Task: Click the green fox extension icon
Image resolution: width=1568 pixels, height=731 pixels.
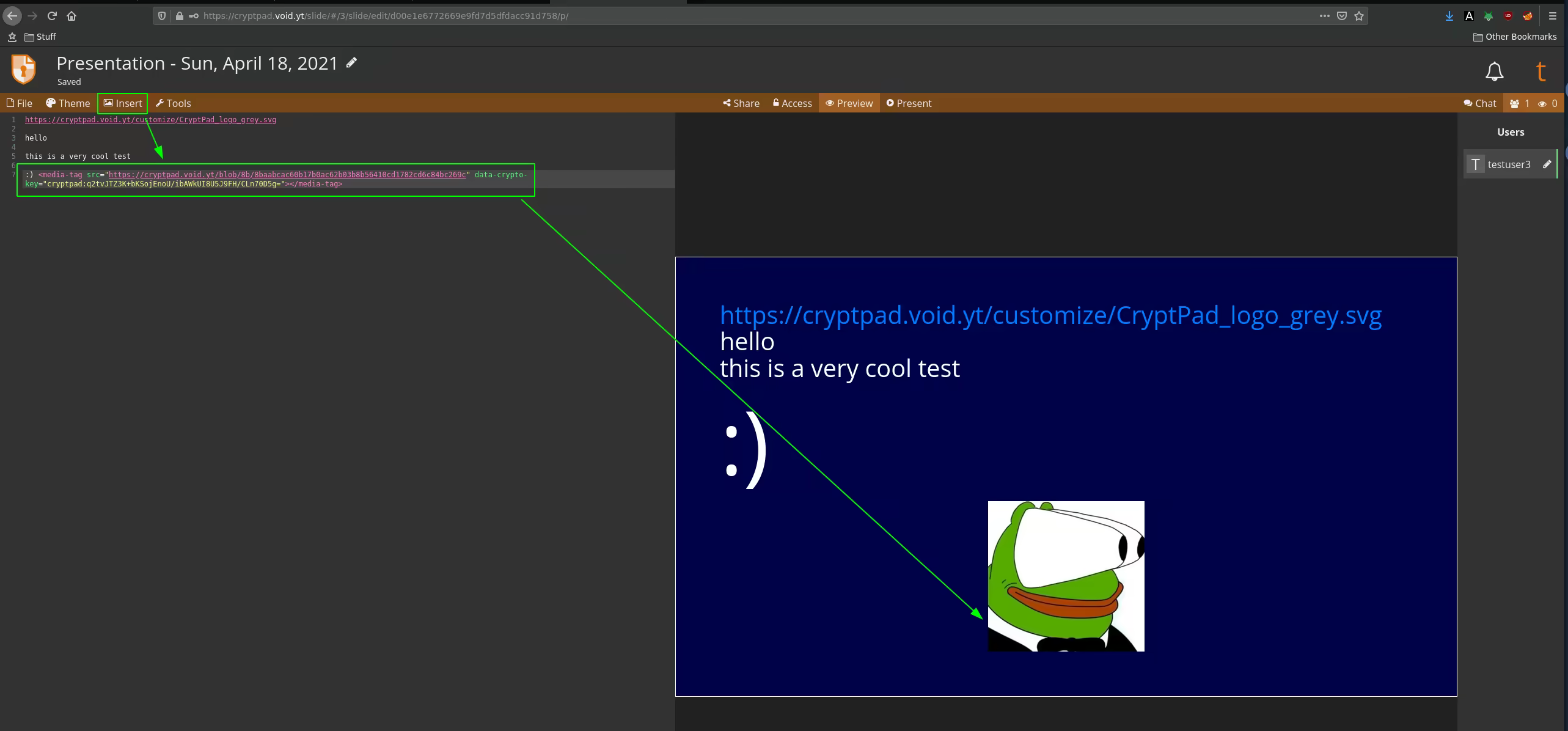Action: (x=1489, y=16)
